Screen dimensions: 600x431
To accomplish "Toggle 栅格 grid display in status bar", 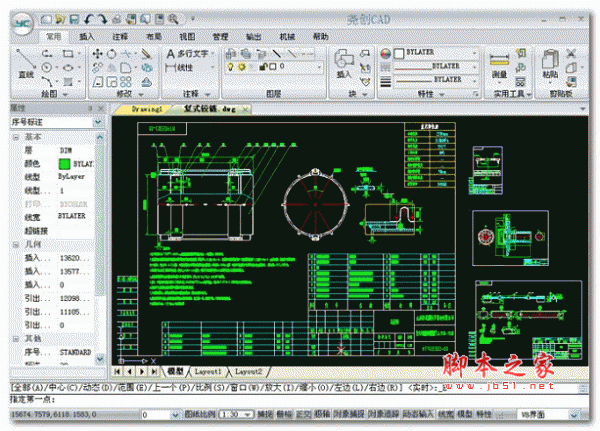I will pyautogui.click(x=282, y=412).
